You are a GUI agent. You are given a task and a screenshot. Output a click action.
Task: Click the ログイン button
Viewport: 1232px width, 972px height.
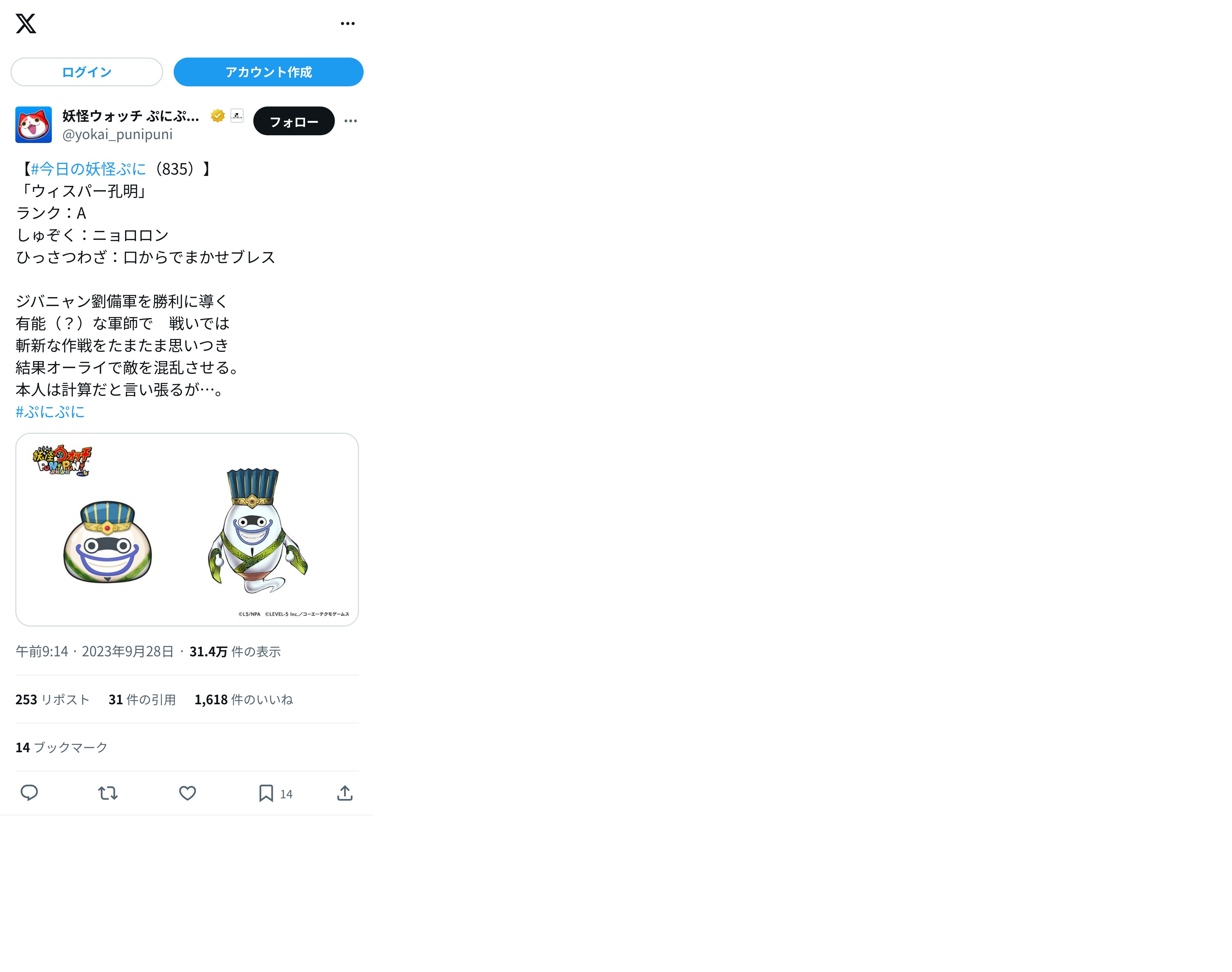[x=86, y=72]
